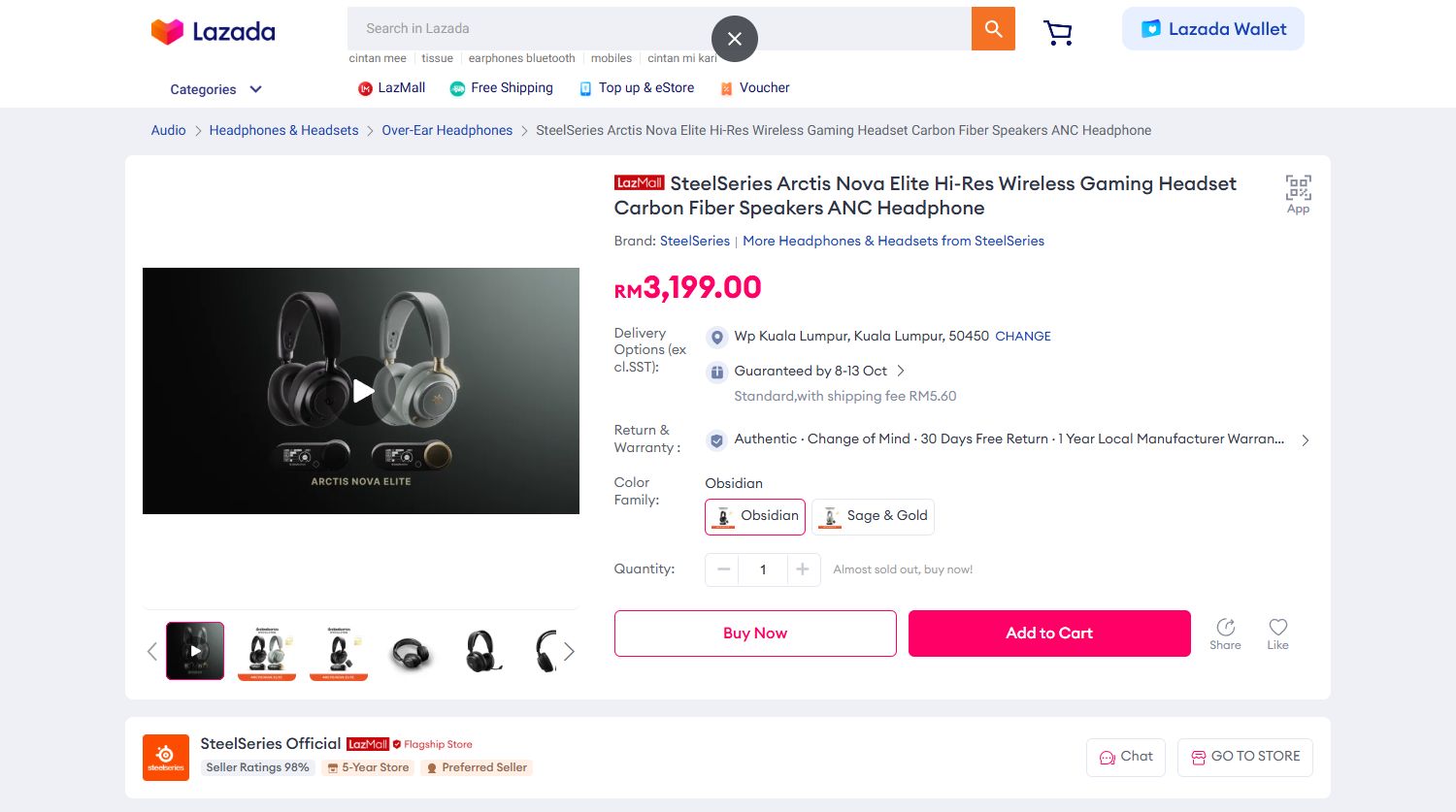Play the Arctis Nova Elite video
1456x812 pixels.
pyautogui.click(x=362, y=391)
